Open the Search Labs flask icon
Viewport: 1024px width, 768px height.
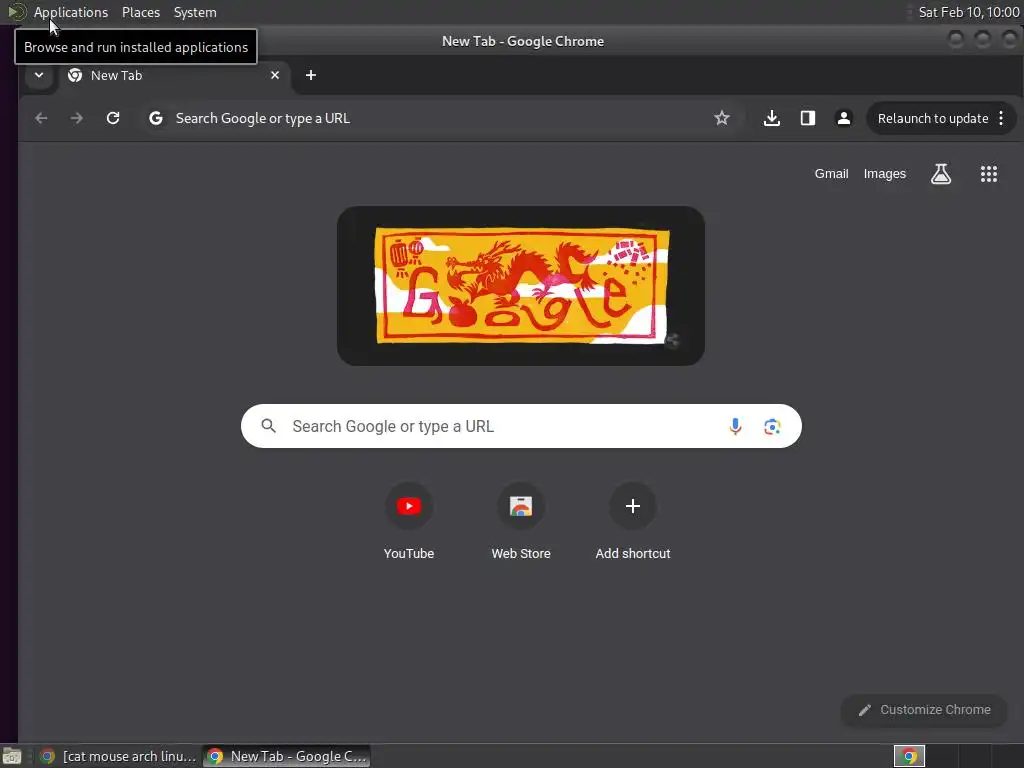tap(940, 174)
